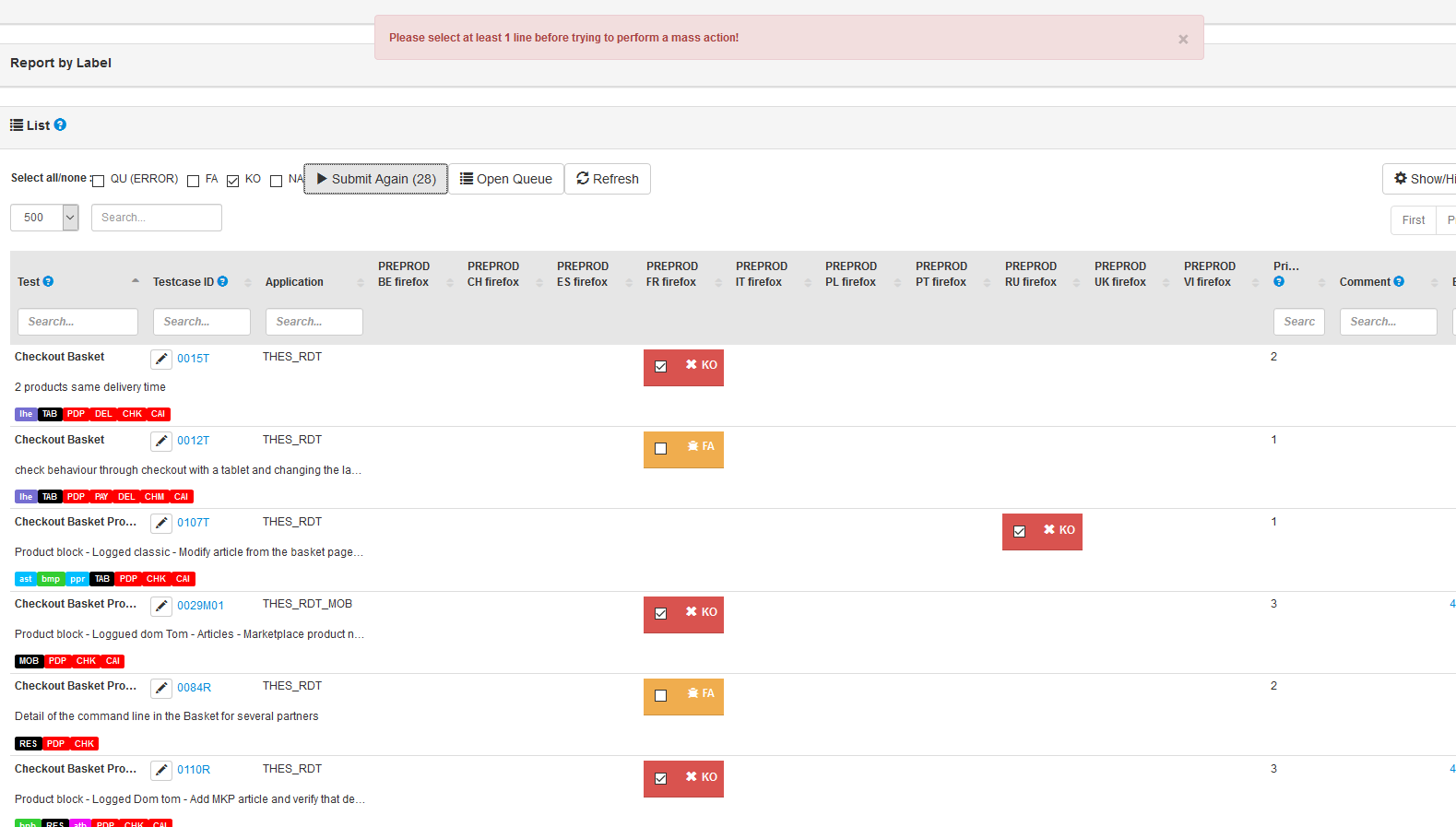Uncheck the KO select checkbox
The width and height of the screenshot is (1456, 827).
coord(232,181)
